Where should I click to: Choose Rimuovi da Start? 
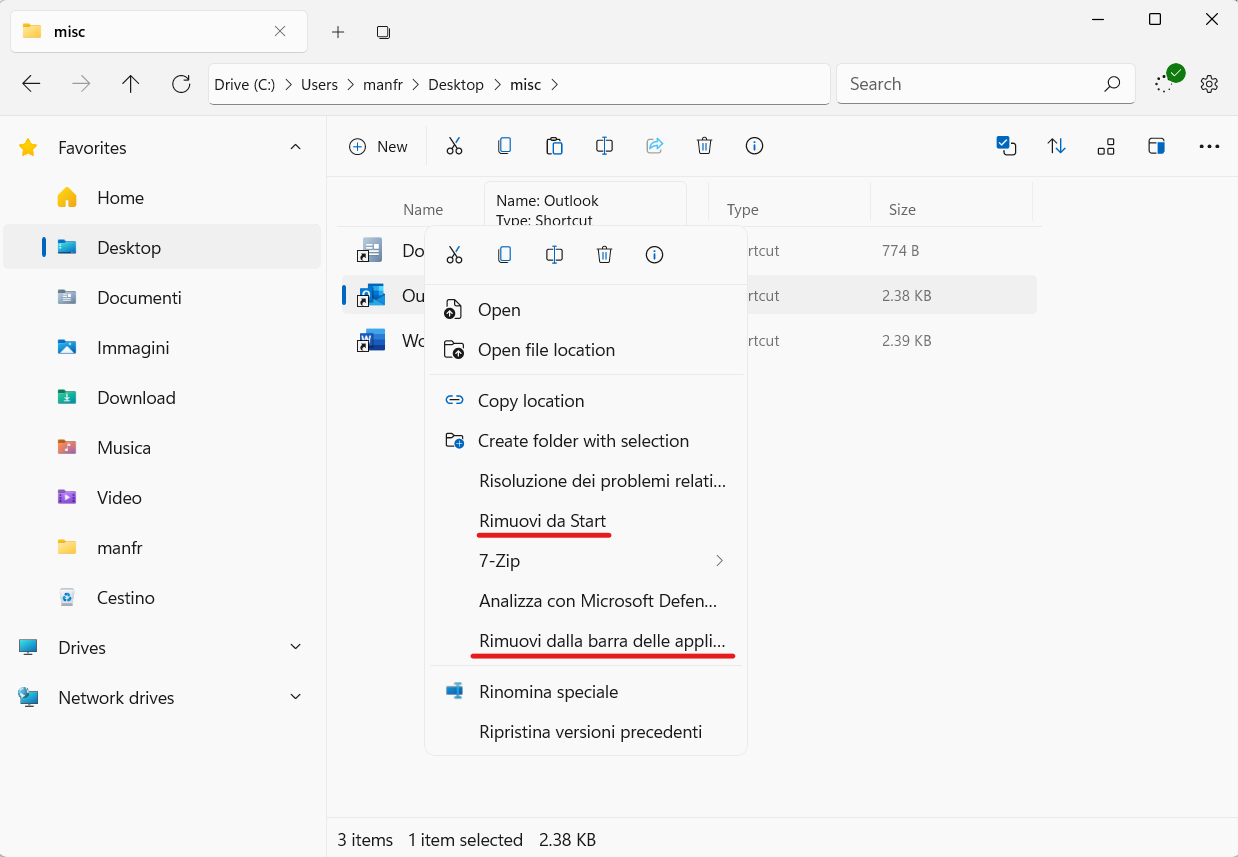pos(586,521)
